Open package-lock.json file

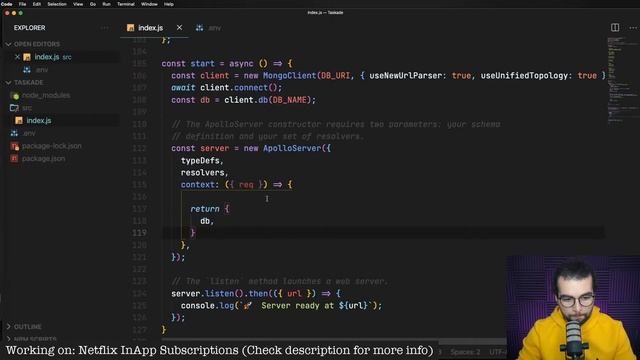[x=52, y=146]
